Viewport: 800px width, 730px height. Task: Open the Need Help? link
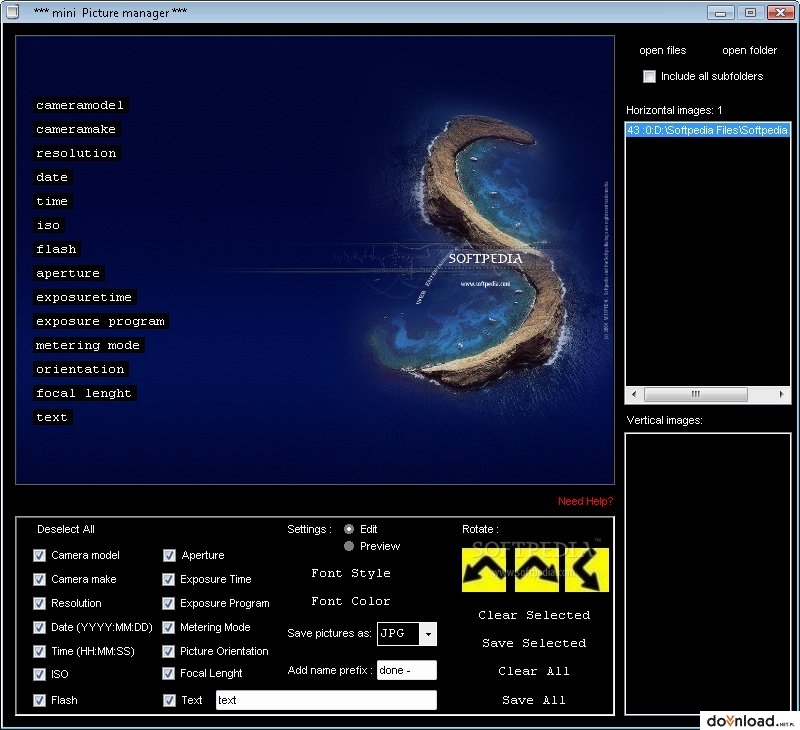[x=585, y=501]
